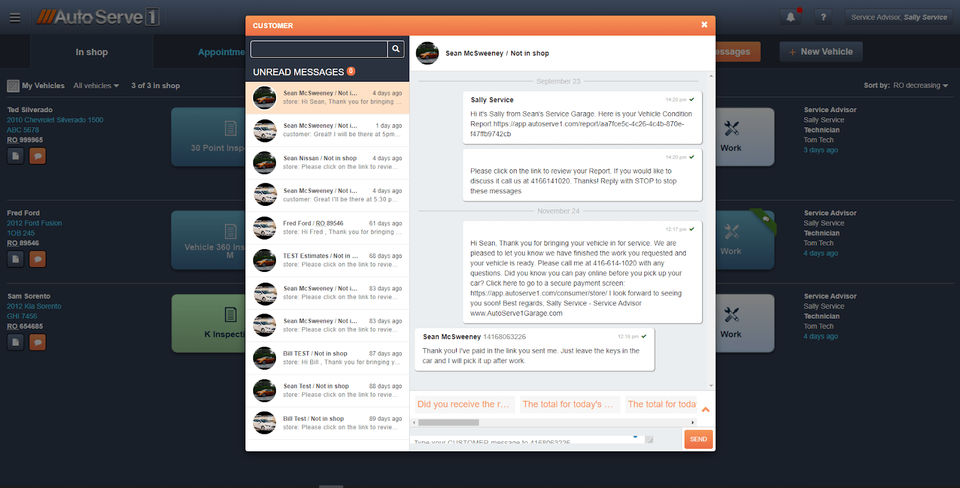
Task: Open Sam Sorento's orange chat icon
Action: pos(37,342)
